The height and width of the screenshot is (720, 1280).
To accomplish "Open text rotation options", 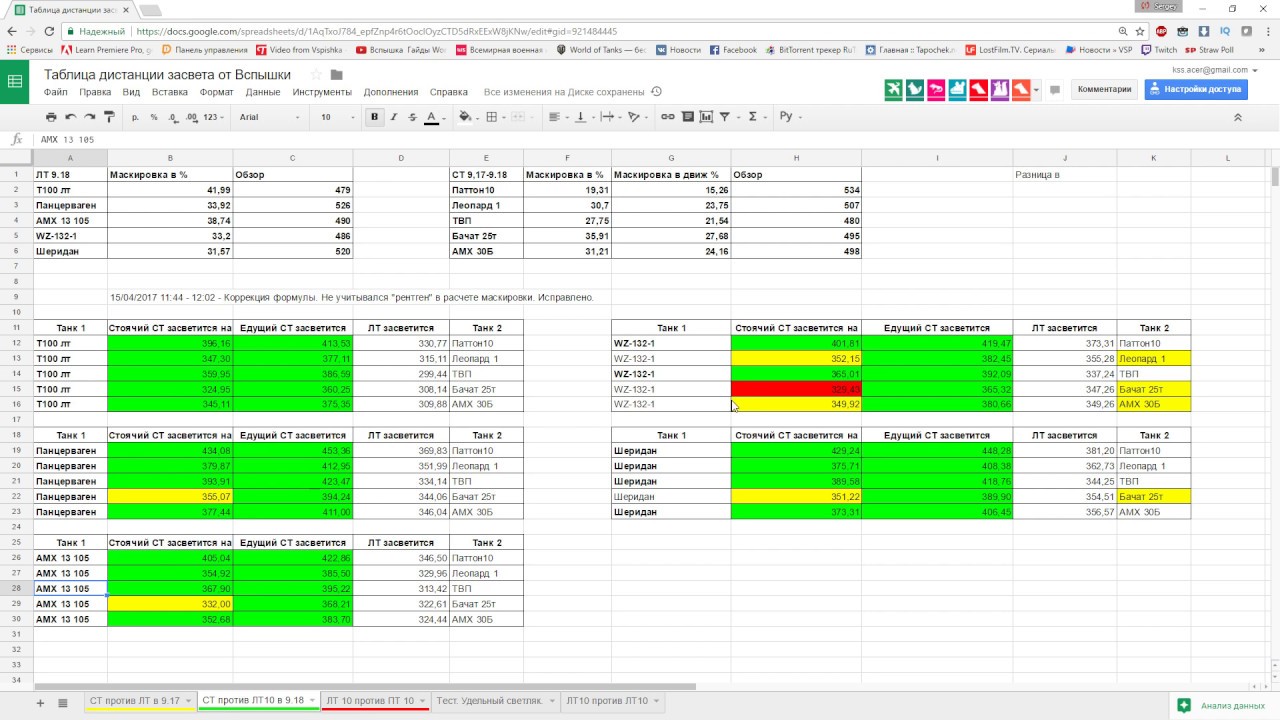I will click(x=635, y=117).
